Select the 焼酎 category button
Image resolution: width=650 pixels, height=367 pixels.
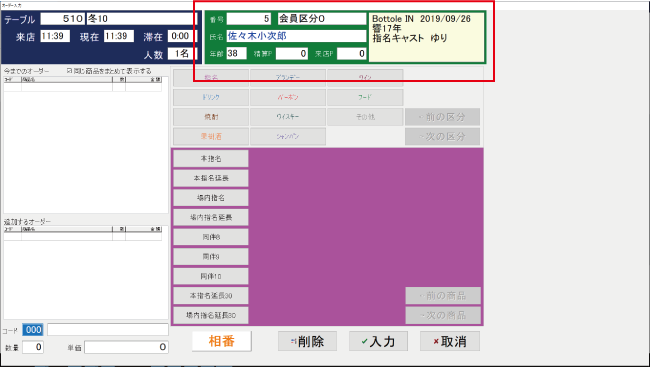(x=211, y=117)
